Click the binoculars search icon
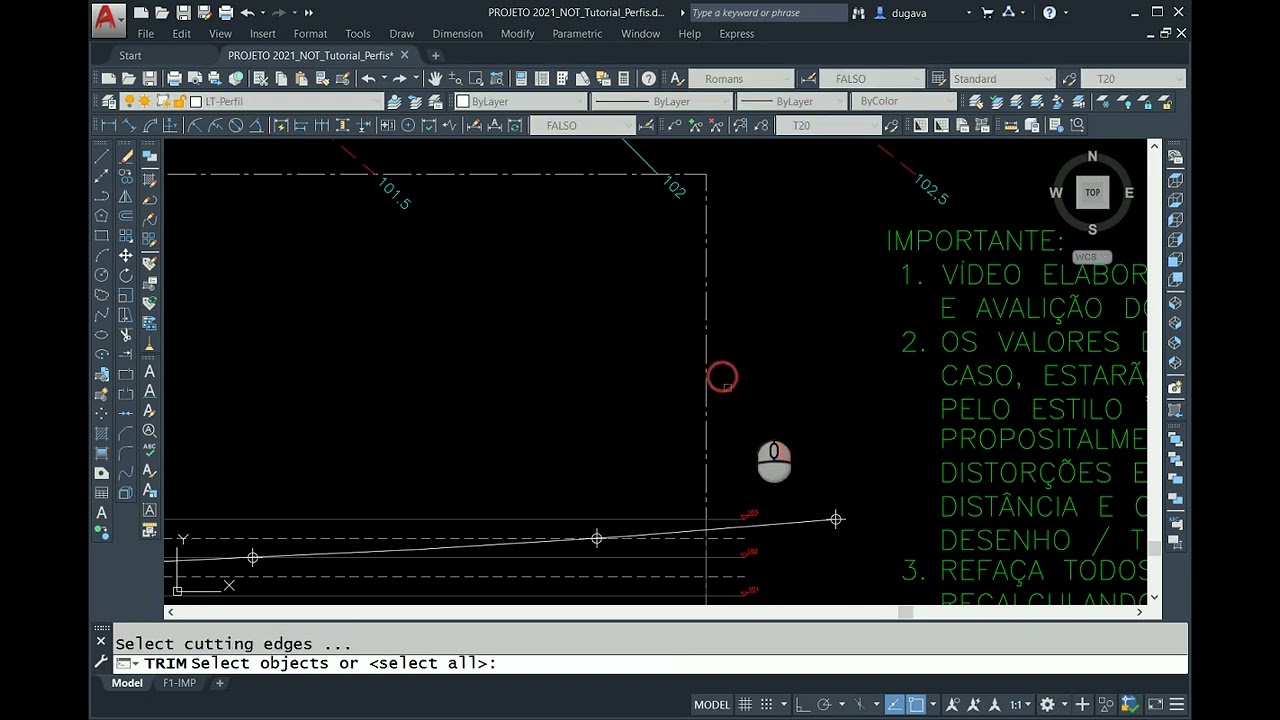 (x=859, y=13)
